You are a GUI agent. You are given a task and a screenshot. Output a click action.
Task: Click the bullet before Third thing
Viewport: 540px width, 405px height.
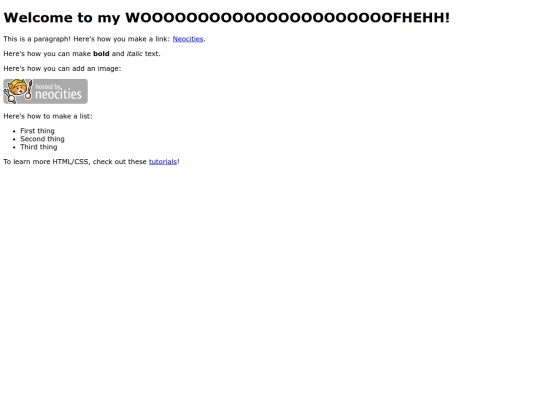(x=14, y=147)
